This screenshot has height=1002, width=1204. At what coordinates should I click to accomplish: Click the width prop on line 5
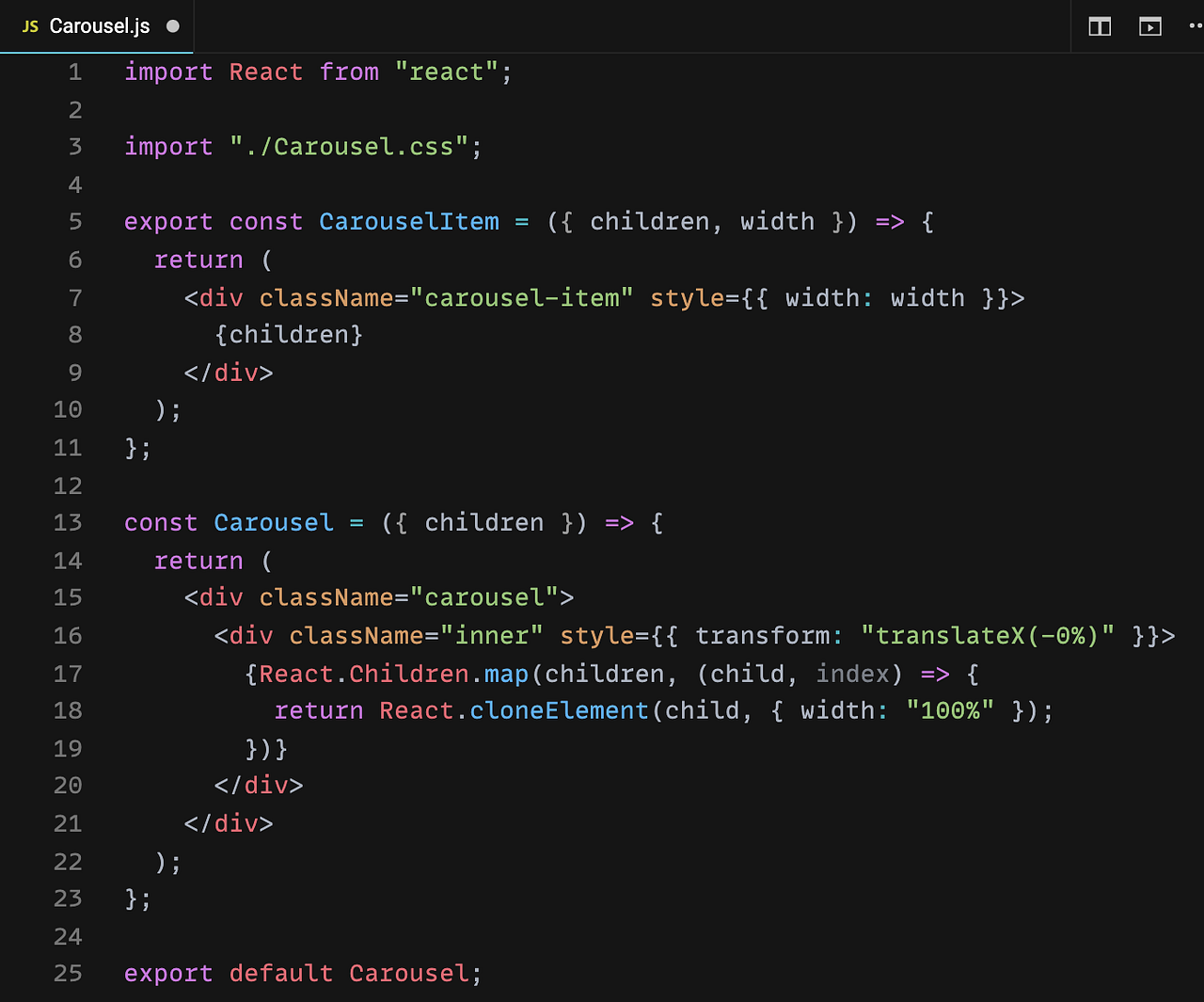[x=777, y=222]
